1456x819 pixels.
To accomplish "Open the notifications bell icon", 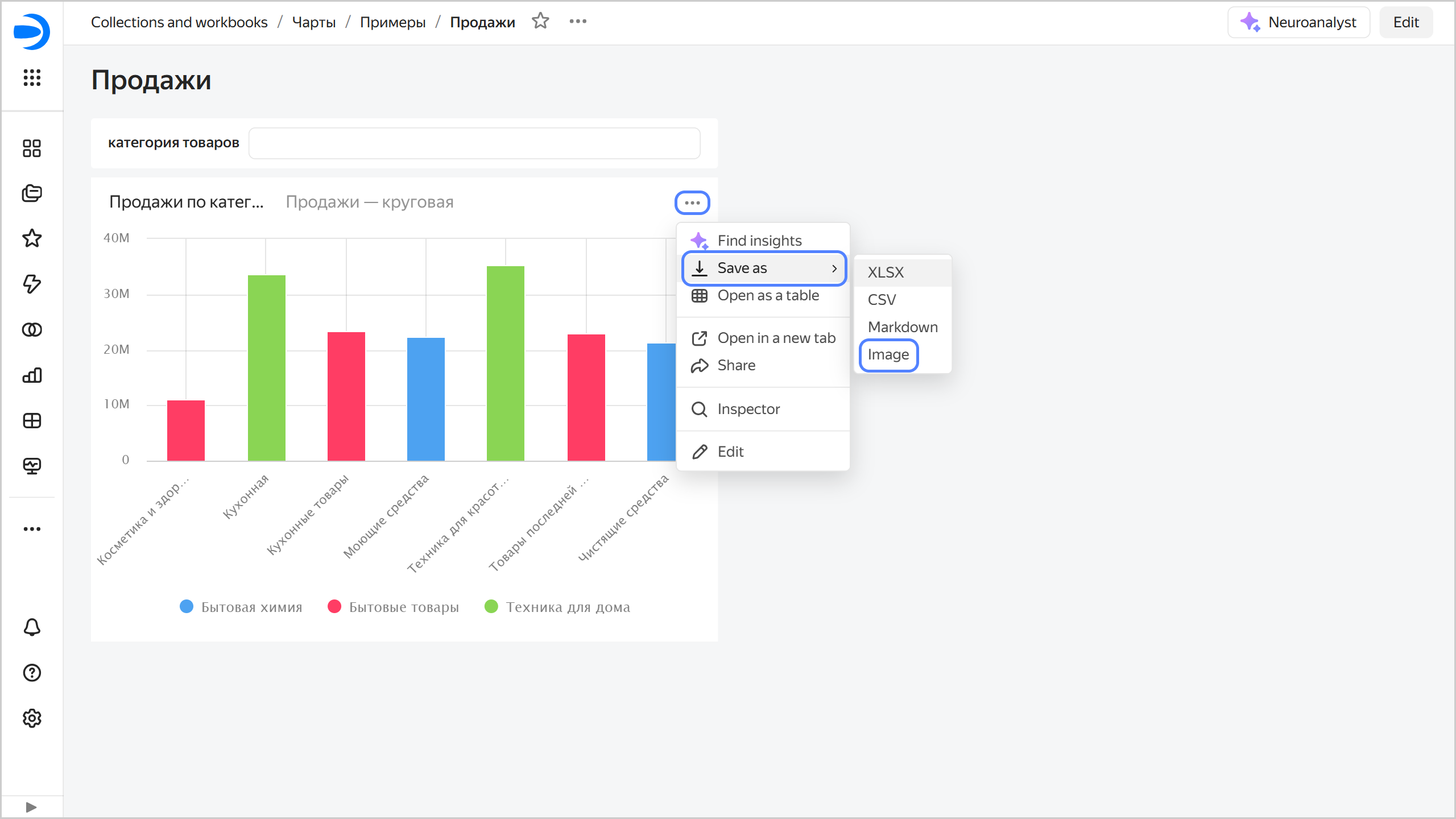I will point(32,627).
